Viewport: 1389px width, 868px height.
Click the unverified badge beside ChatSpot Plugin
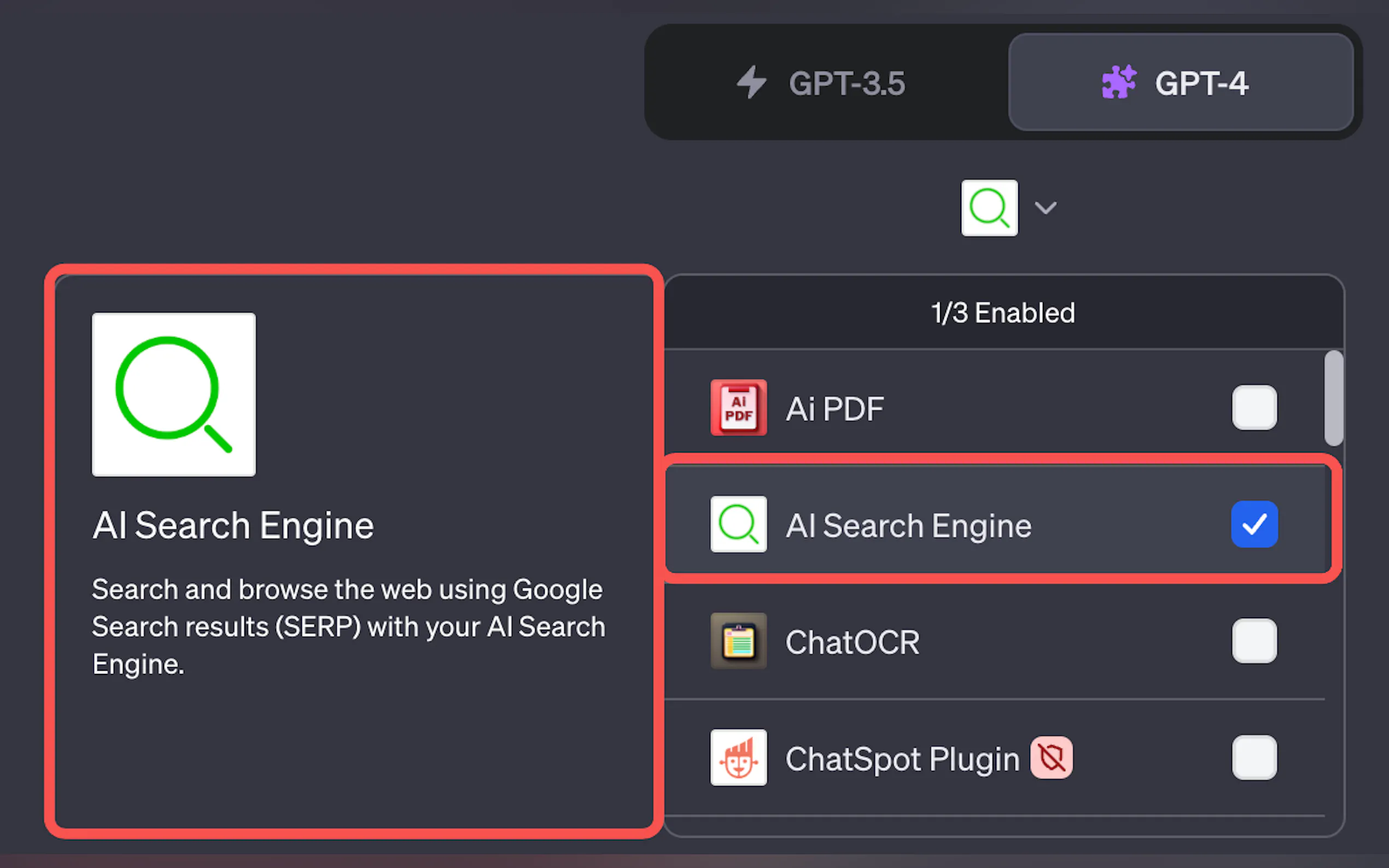[x=1051, y=757]
